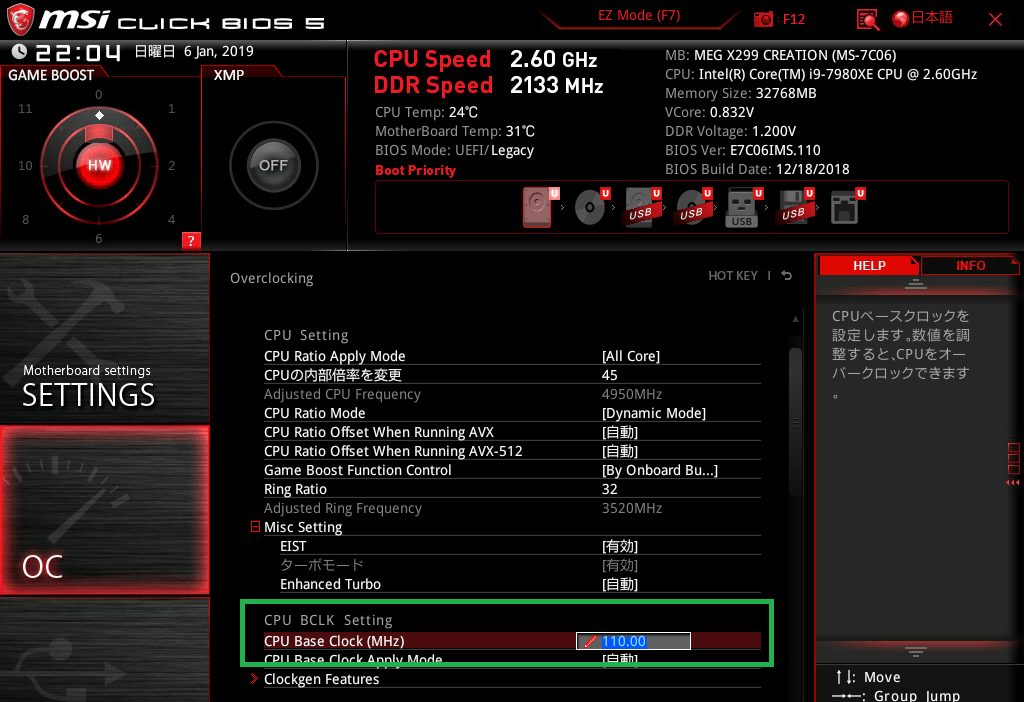Open CPU Ratio Offset When Running AVX-512 option
Image resolution: width=1024 pixels, height=702 pixels.
pyautogui.click(x=512, y=451)
